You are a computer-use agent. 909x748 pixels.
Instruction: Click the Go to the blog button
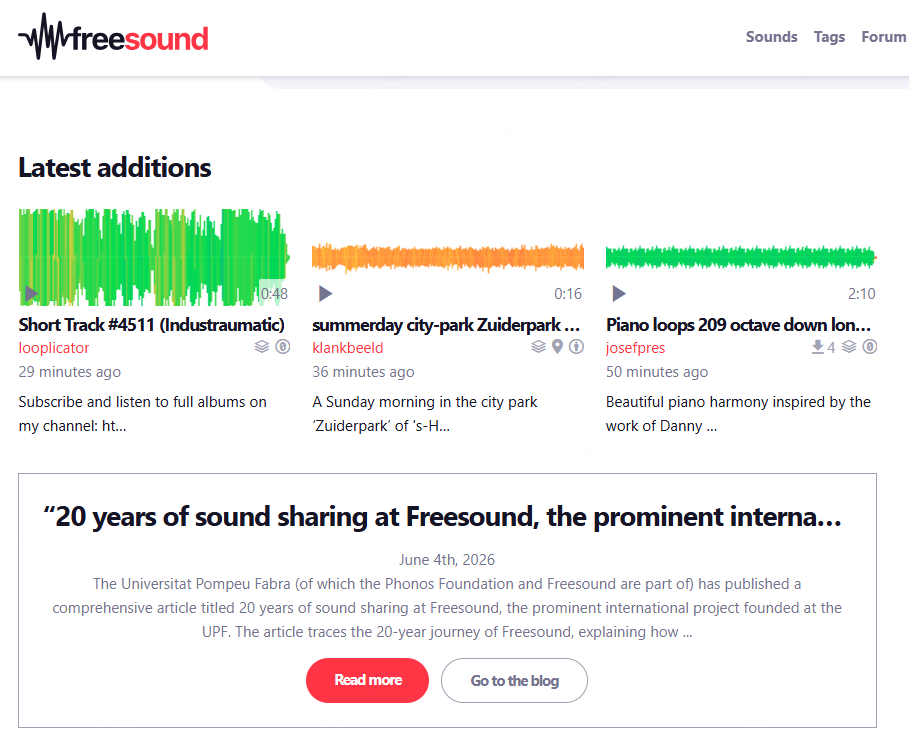click(x=514, y=680)
